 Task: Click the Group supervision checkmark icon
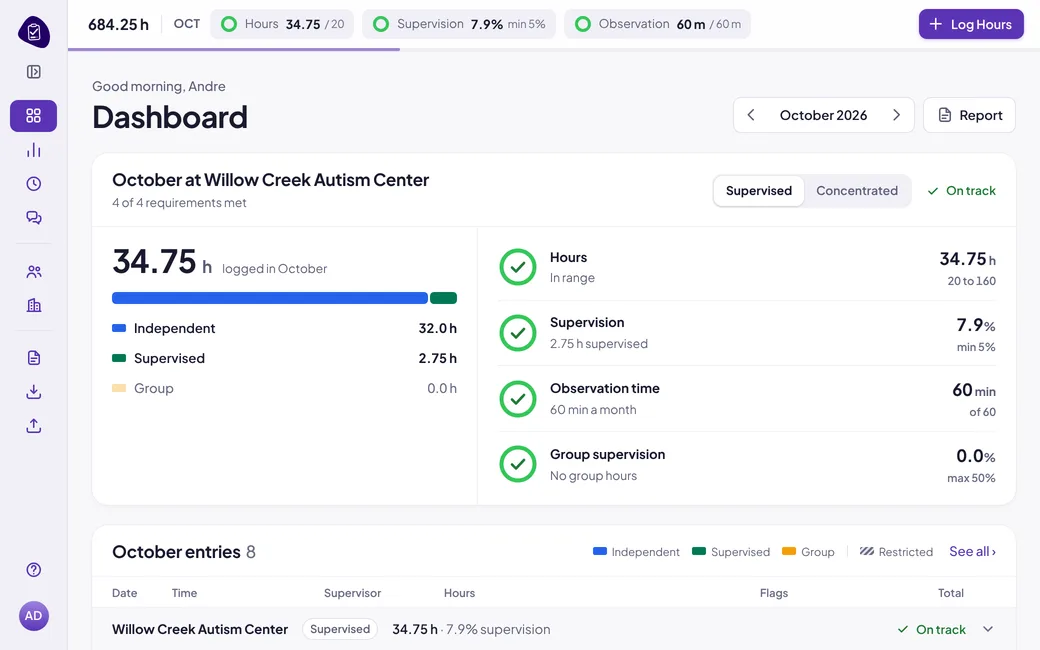tap(518, 464)
